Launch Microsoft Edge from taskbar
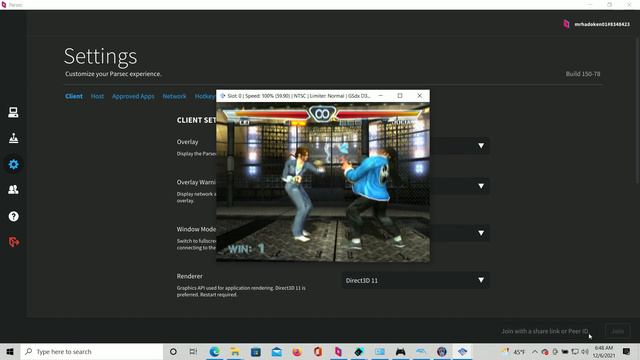Viewport: 640px width, 360px height. [214, 351]
